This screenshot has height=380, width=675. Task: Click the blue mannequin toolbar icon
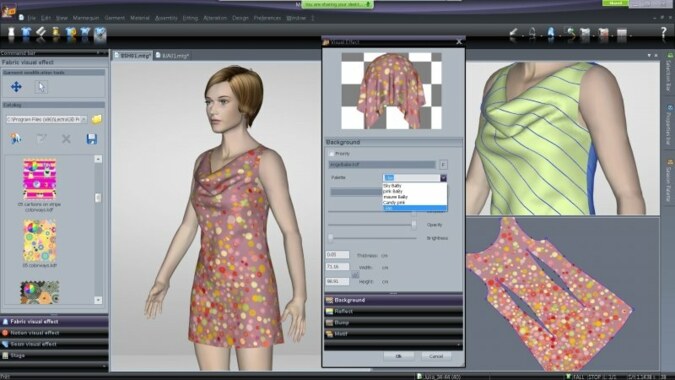coord(551,33)
